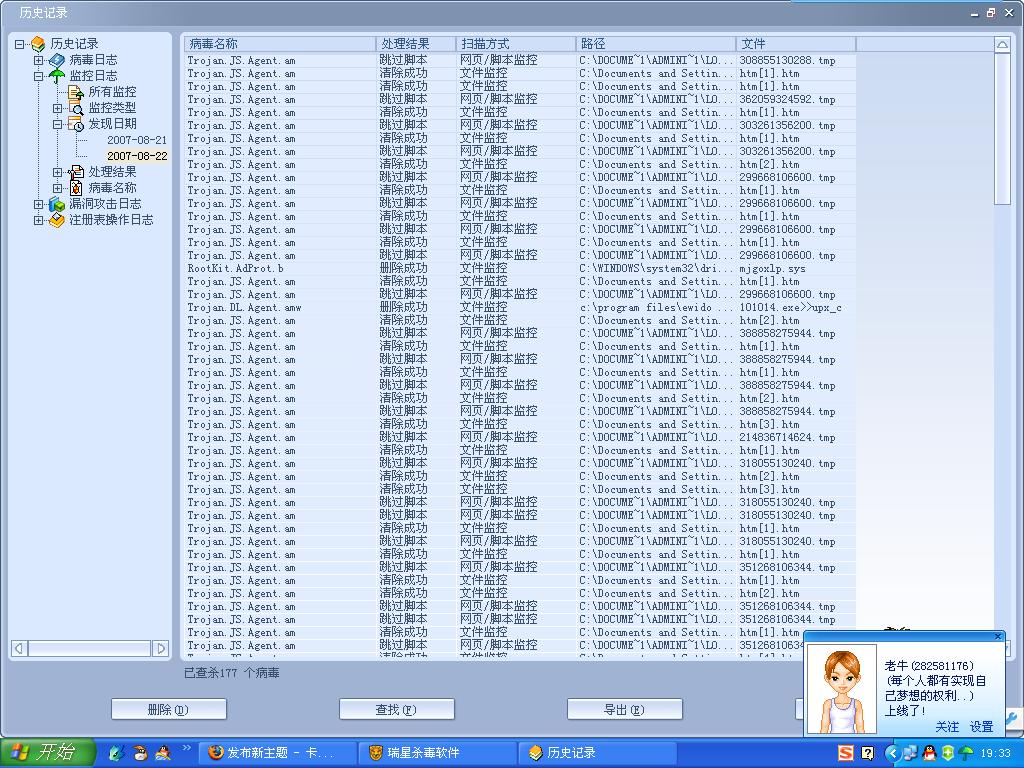Click the QQ avatar picture of 老牛
The width and height of the screenshot is (1024, 768).
pos(842,689)
